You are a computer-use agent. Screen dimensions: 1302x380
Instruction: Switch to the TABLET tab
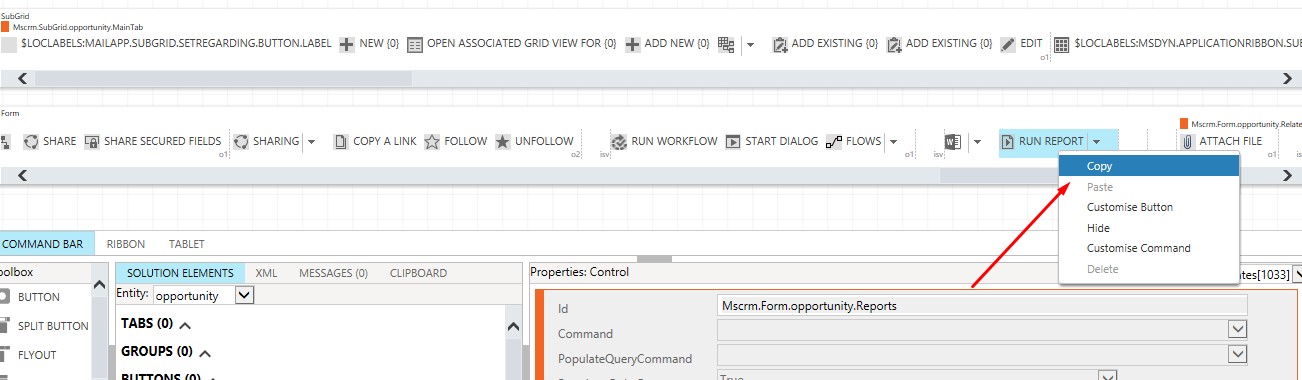click(x=186, y=243)
